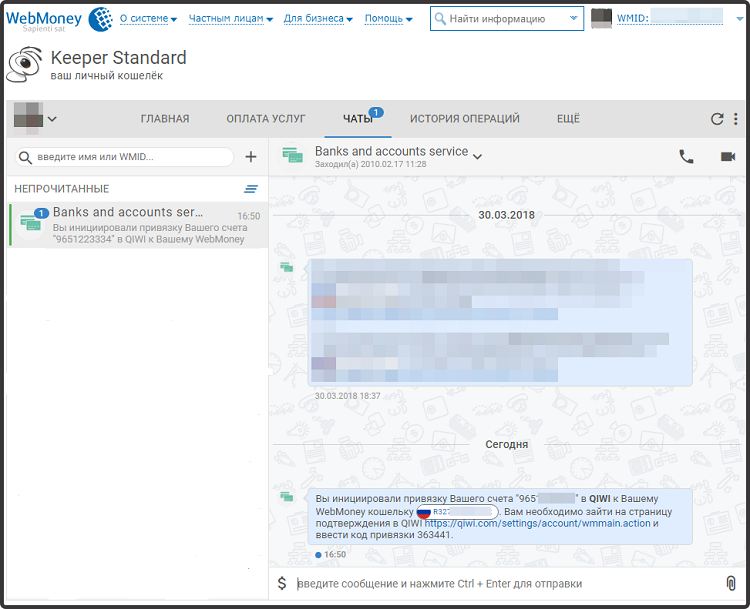The image size is (750, 609).
Task: Click the contact search field введите имя или WMID
Action: click(x=124, y=157)
